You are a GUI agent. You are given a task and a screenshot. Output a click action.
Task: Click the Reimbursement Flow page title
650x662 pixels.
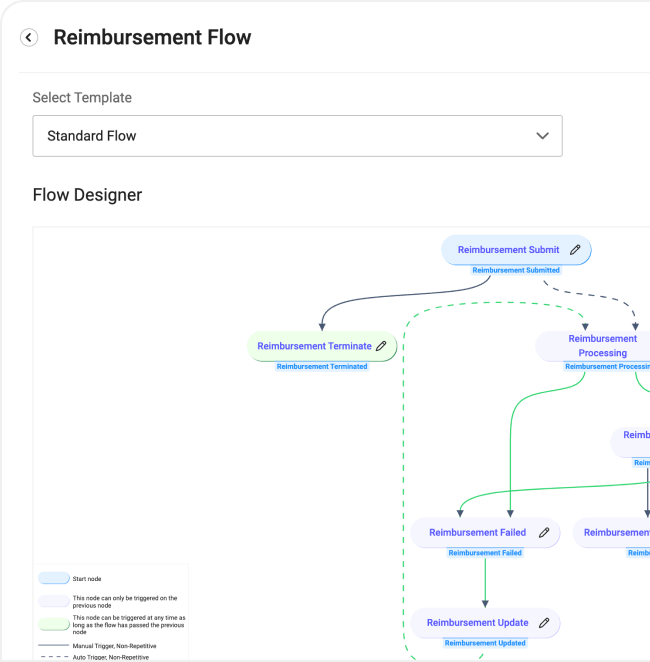(x=152, y=37)
